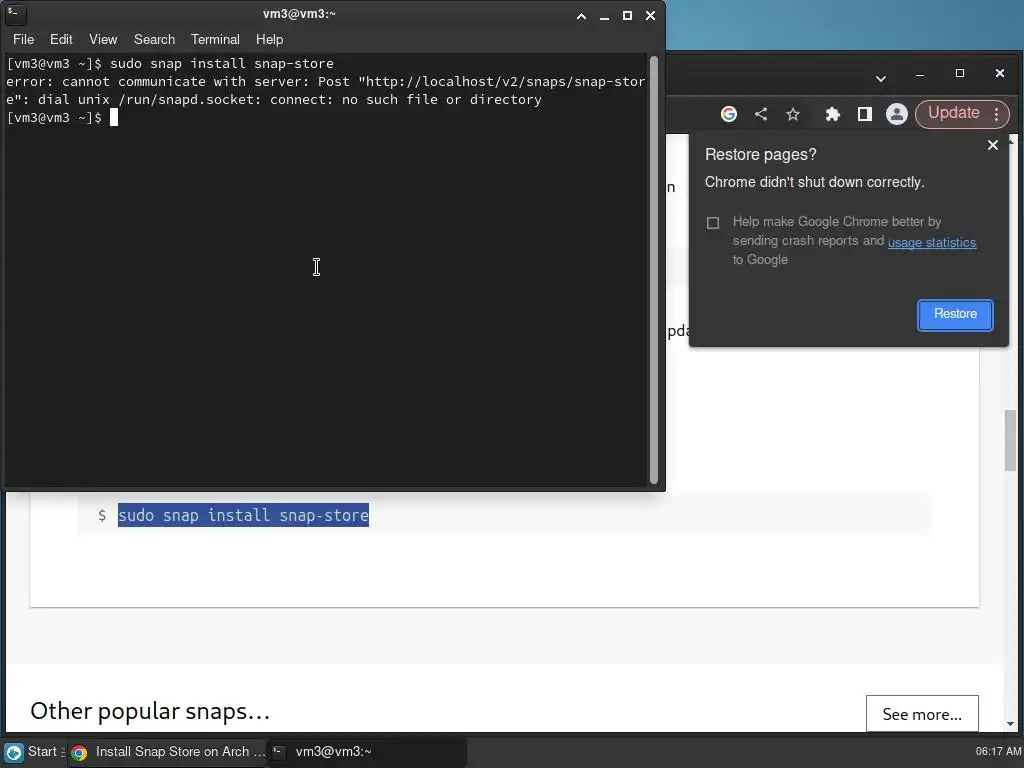The width and height of the screenshot is (1024, 768).
Task: Tick the send crash reports checkbox
Action: [x=713, y=223]
